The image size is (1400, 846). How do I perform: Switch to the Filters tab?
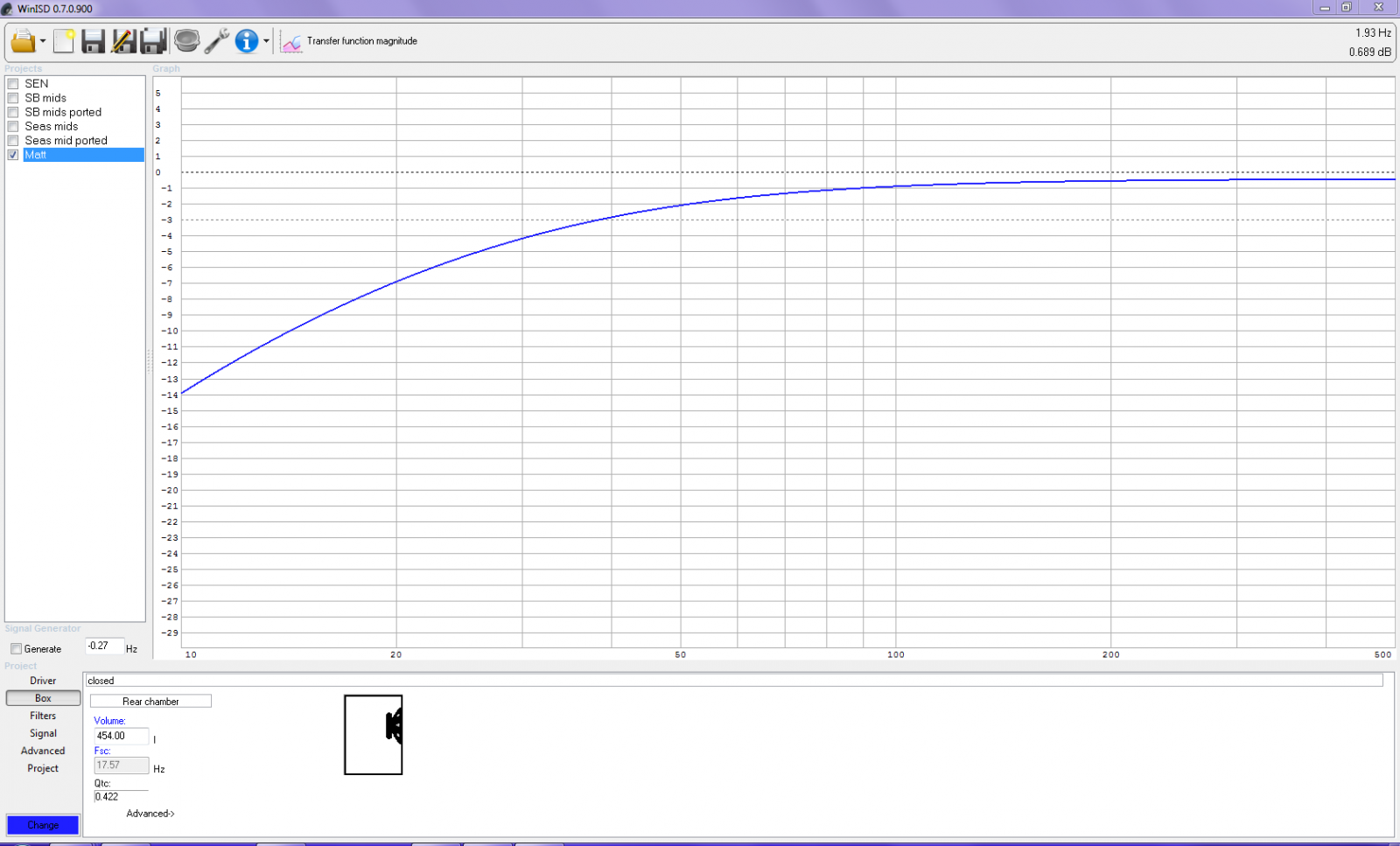[x=43, y=716]
